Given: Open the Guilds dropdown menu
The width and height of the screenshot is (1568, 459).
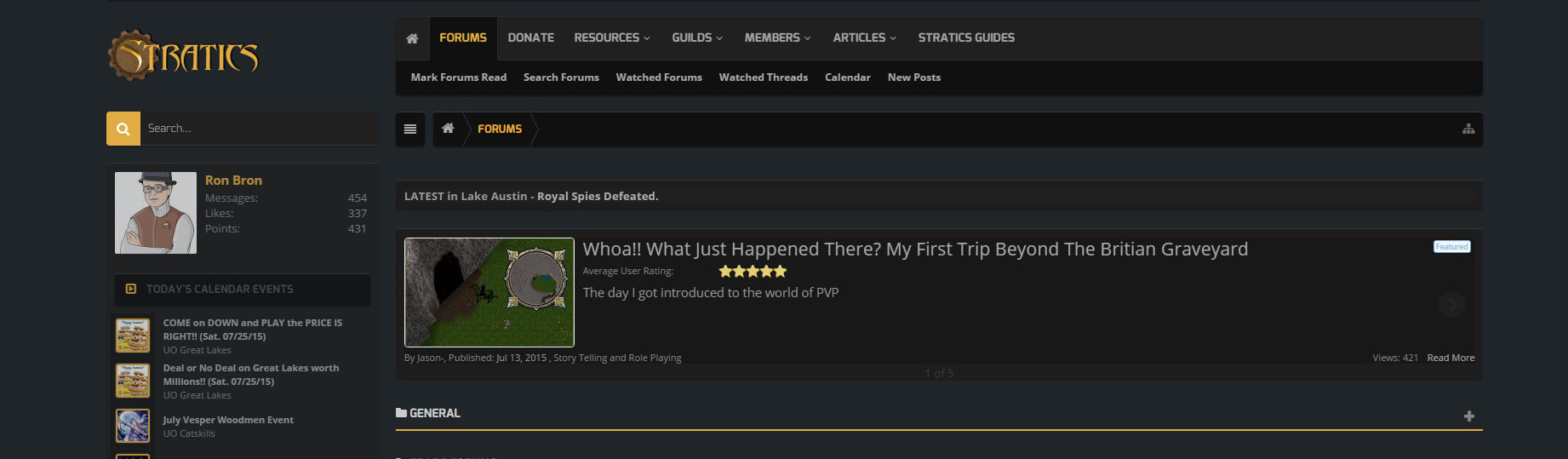Looking at the screenshot, I should pyautogui.click(x=697, y=38).
